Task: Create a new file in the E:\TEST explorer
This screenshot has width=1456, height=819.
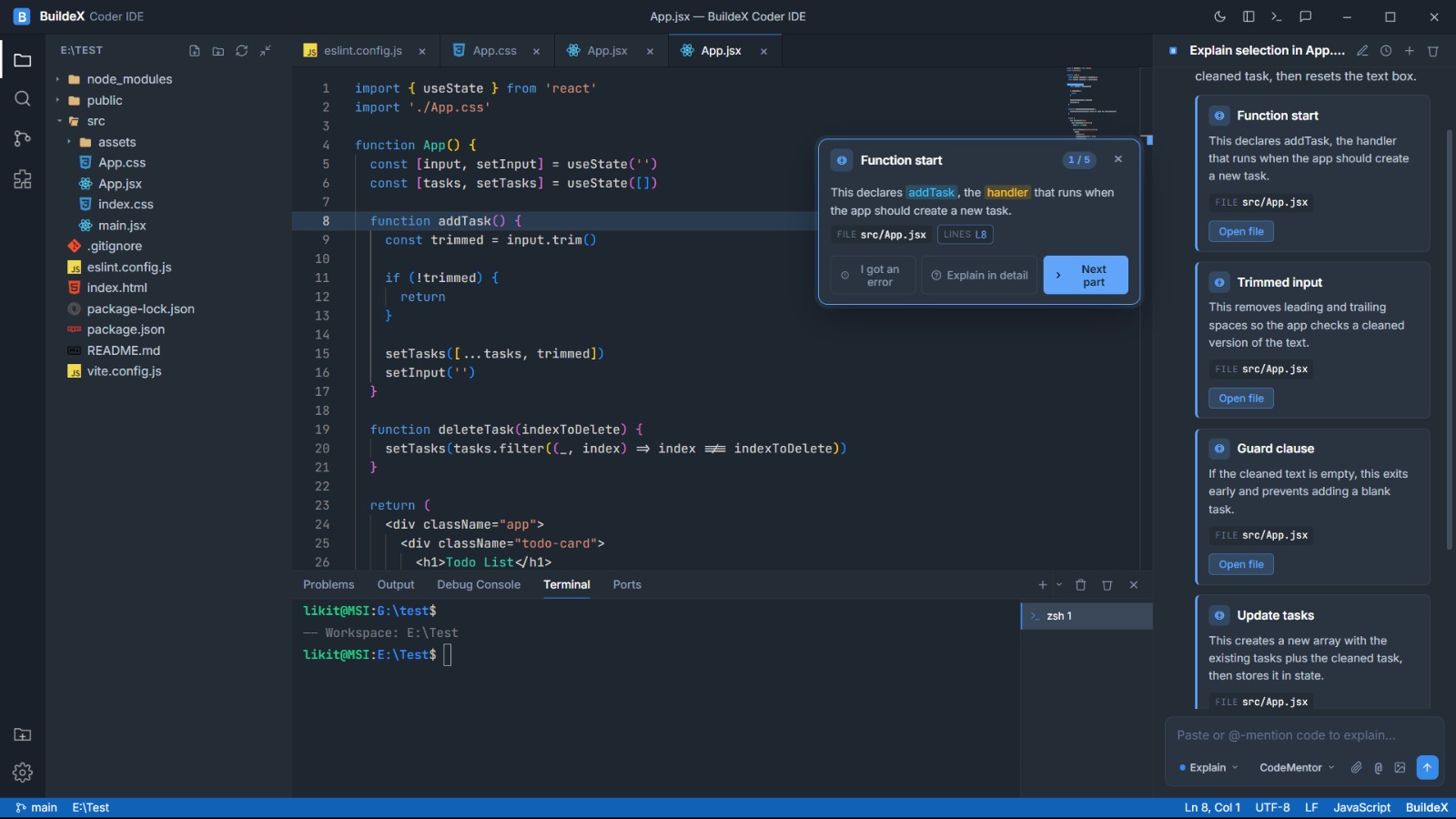Action: [x=195, y=51]
